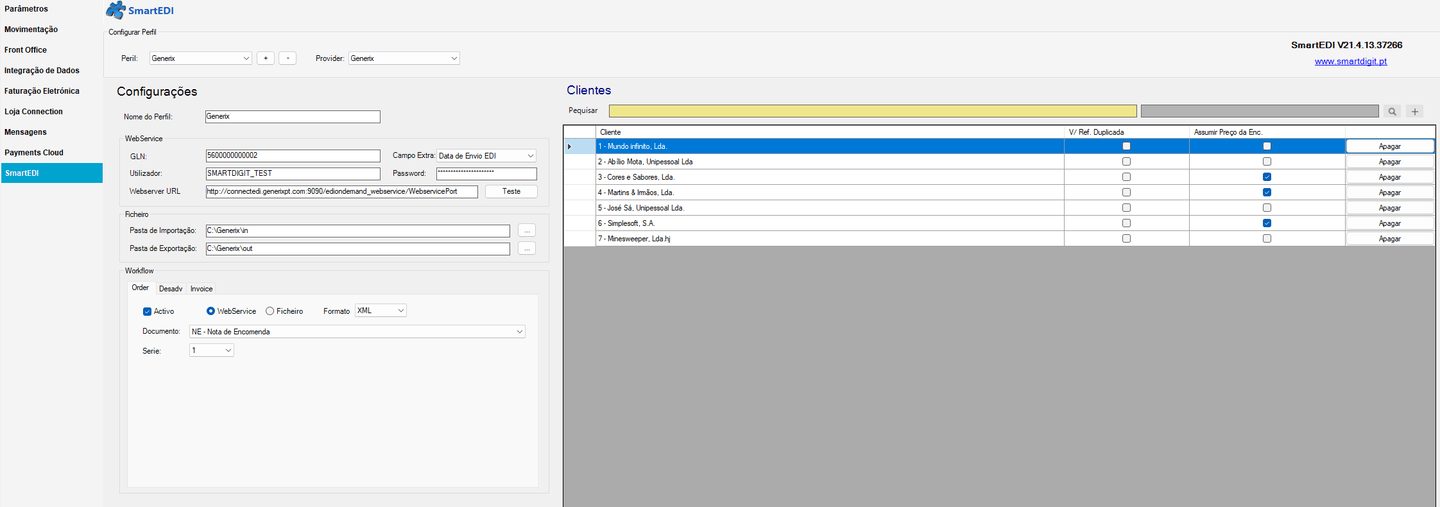Select SmartEDI in the sidebar
The image size is (1440, 507).
coord(51,173)
